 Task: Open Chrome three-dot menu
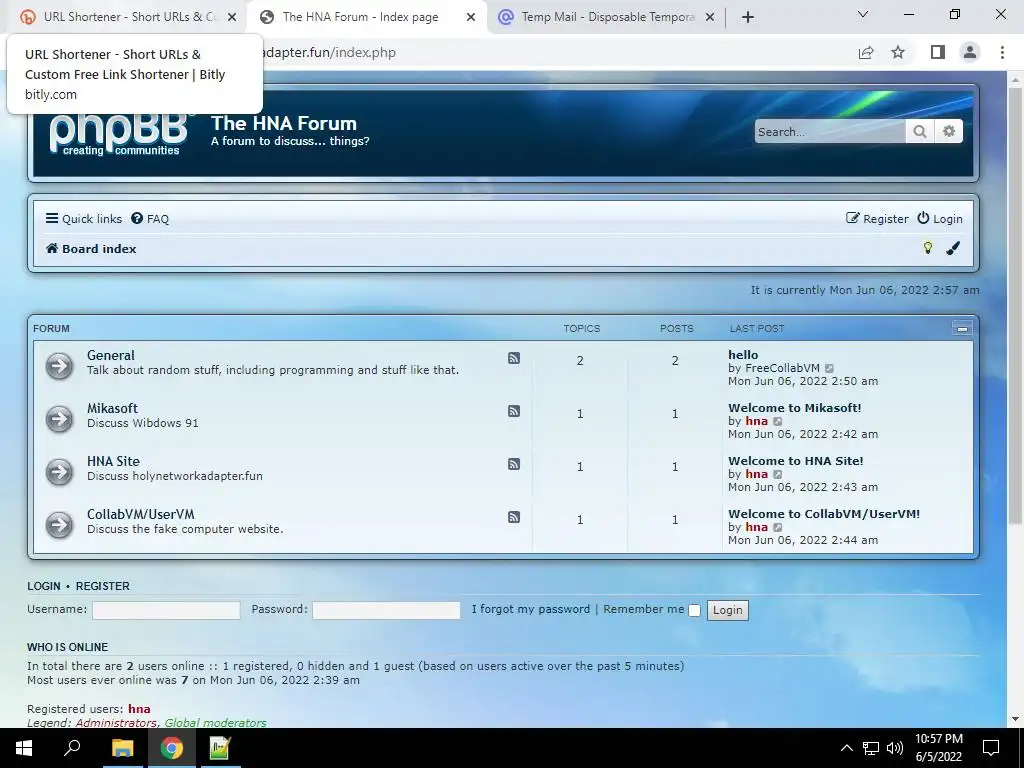(1002, 52)
